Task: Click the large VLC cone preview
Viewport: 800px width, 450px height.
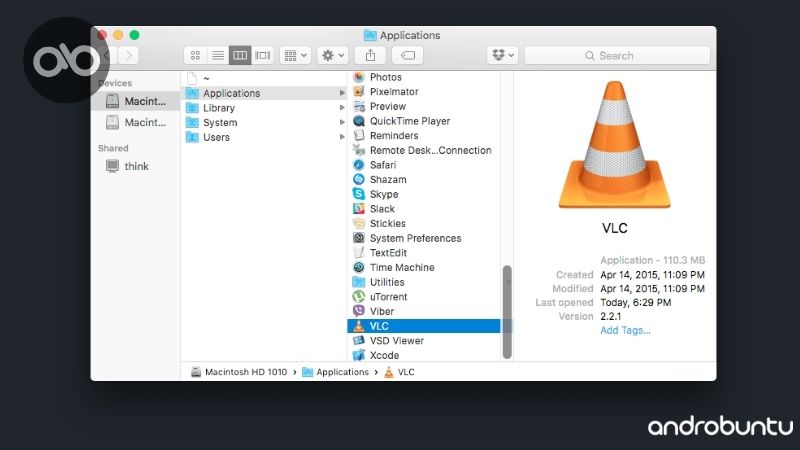Action: pyautogui.click(x=614, y=145)
